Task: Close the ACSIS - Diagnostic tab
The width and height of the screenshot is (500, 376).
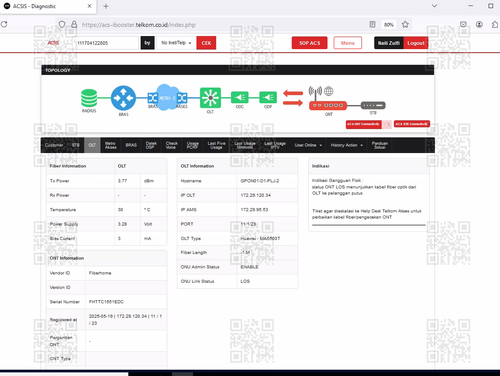Action: pos(89,6)
